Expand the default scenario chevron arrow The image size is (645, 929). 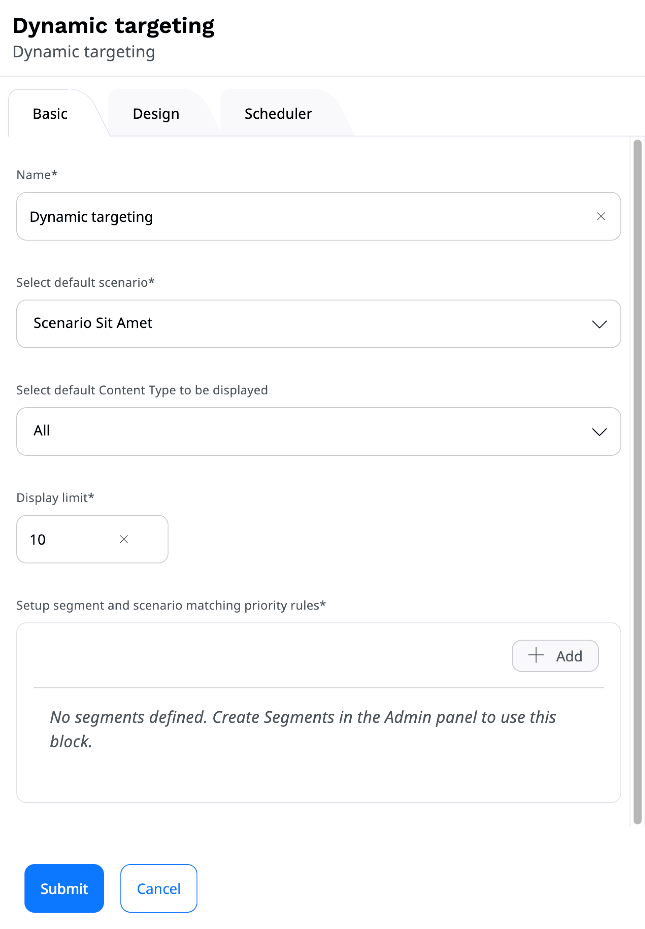coord(599,324)
